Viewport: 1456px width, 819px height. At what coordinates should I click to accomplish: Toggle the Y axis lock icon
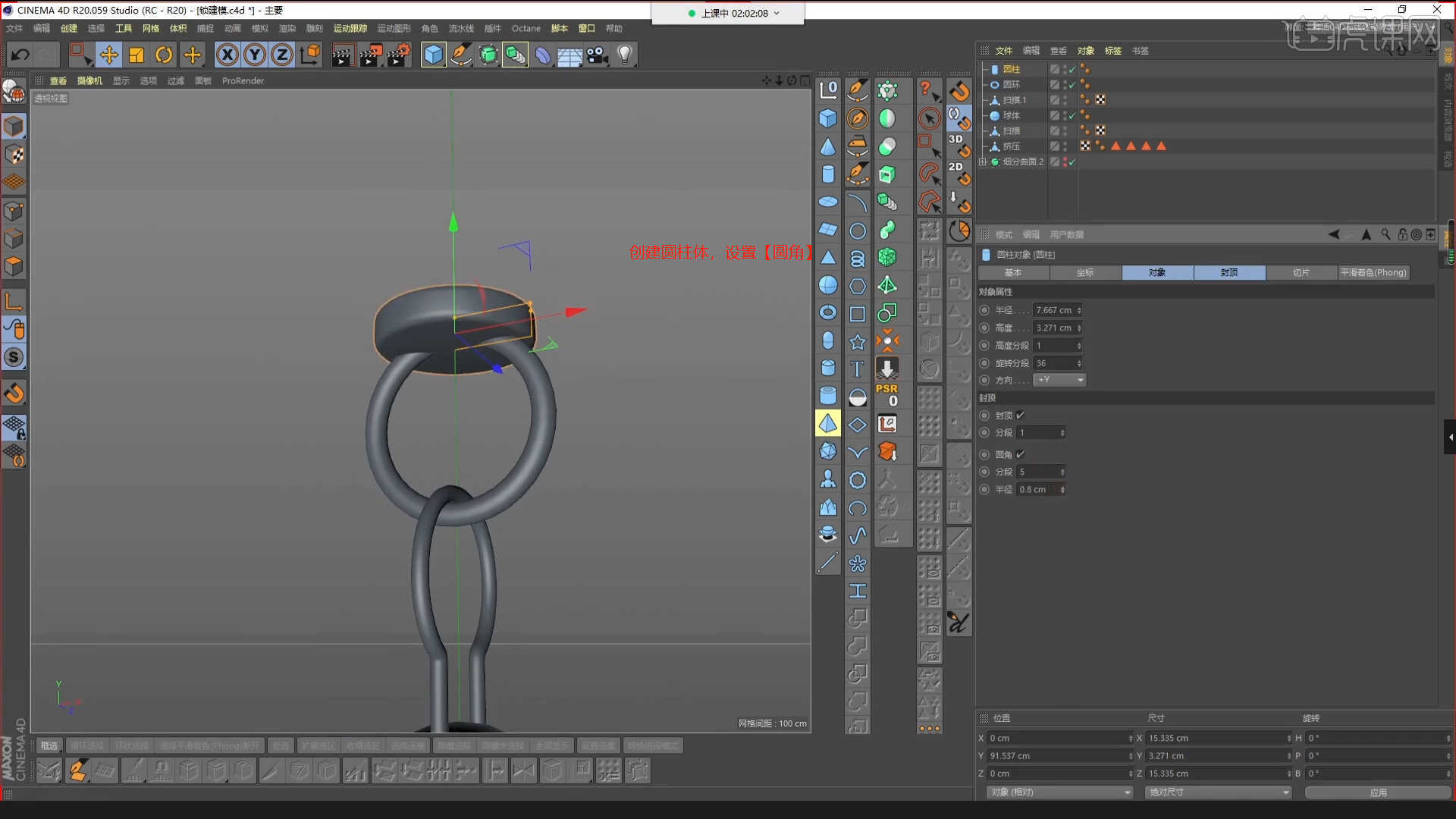point(255,55)
